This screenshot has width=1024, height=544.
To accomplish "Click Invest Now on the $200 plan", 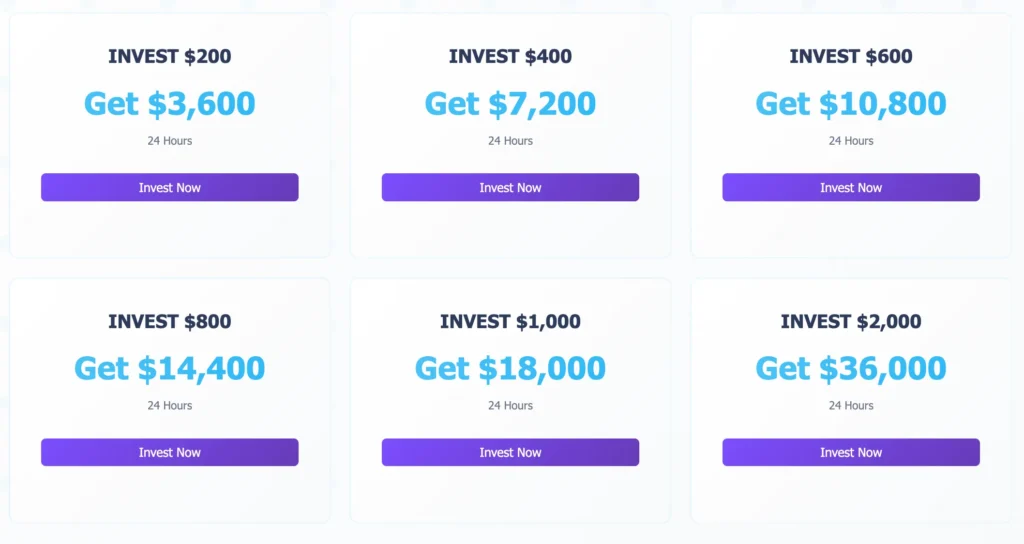I will tap(169, 187).
